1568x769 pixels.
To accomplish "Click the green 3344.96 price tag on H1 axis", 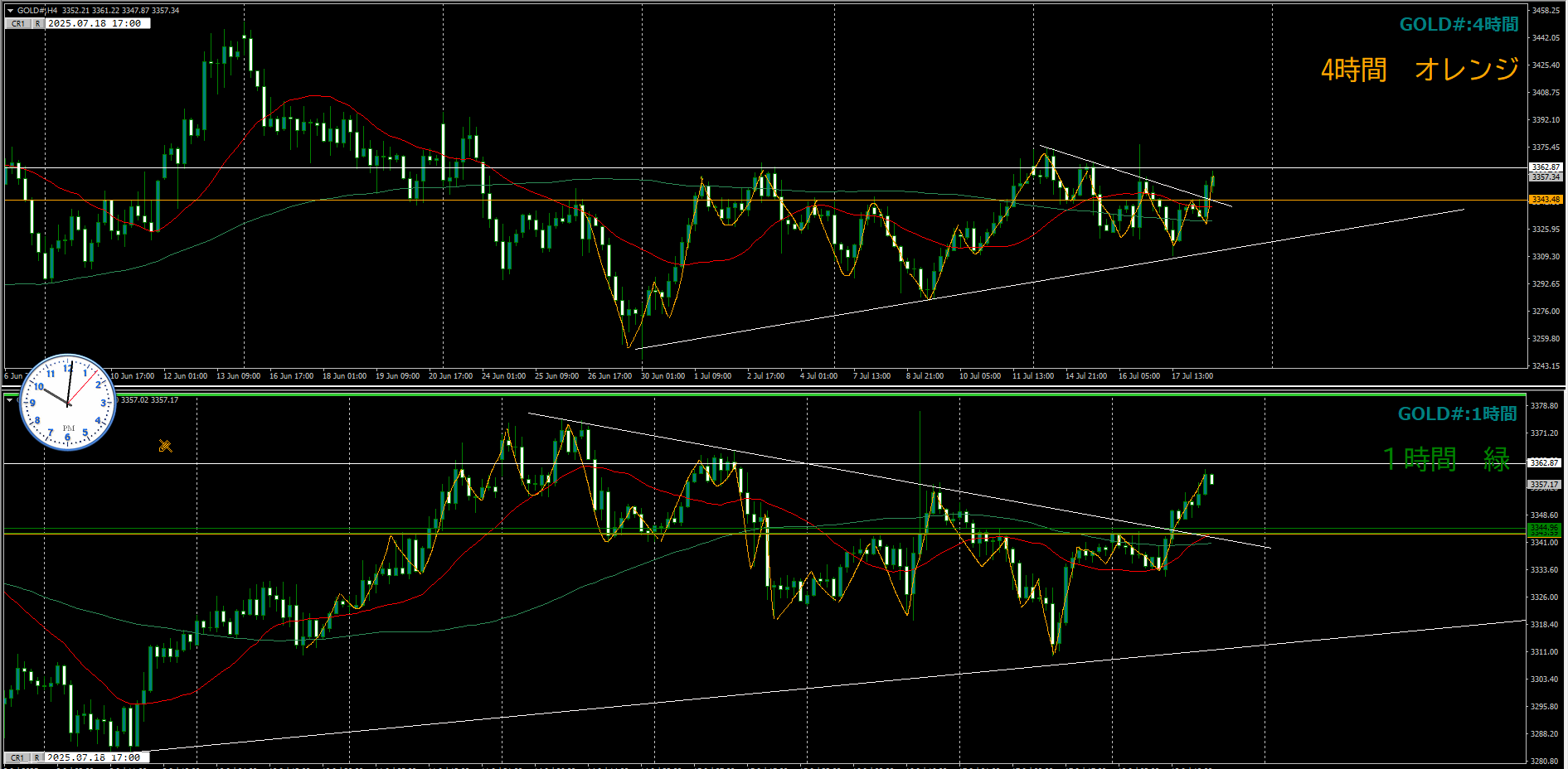I will [1544, 528].
